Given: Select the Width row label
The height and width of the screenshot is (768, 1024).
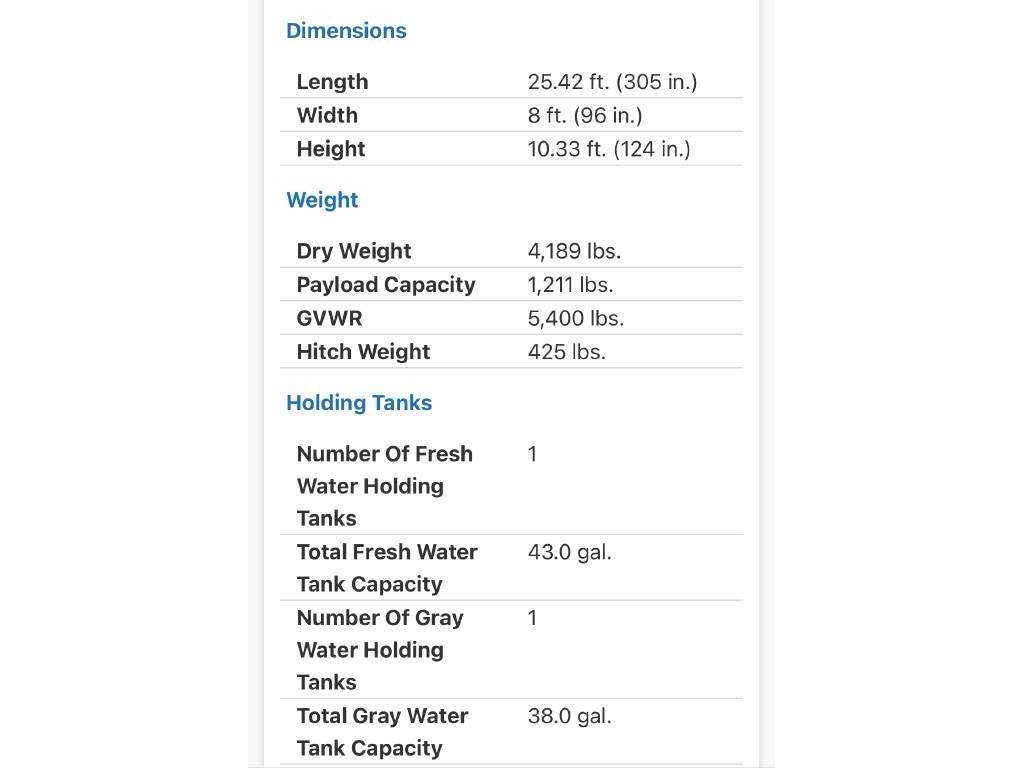Looking at the screenshot, I should (327, 115).
